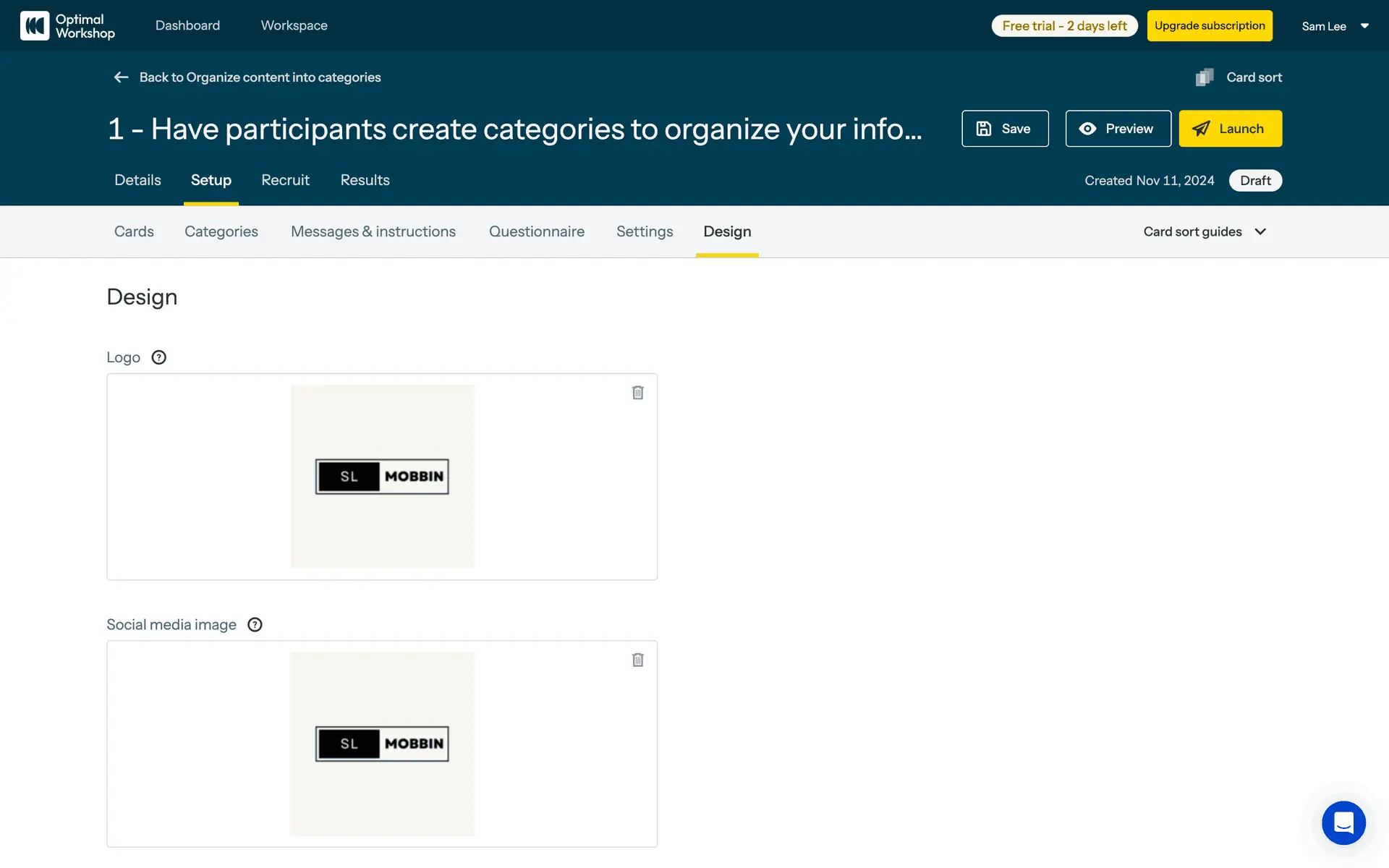Delete the uploaded Logo image via trash icon
This screenshot has width=1389, height=868.
click(637, 393)
